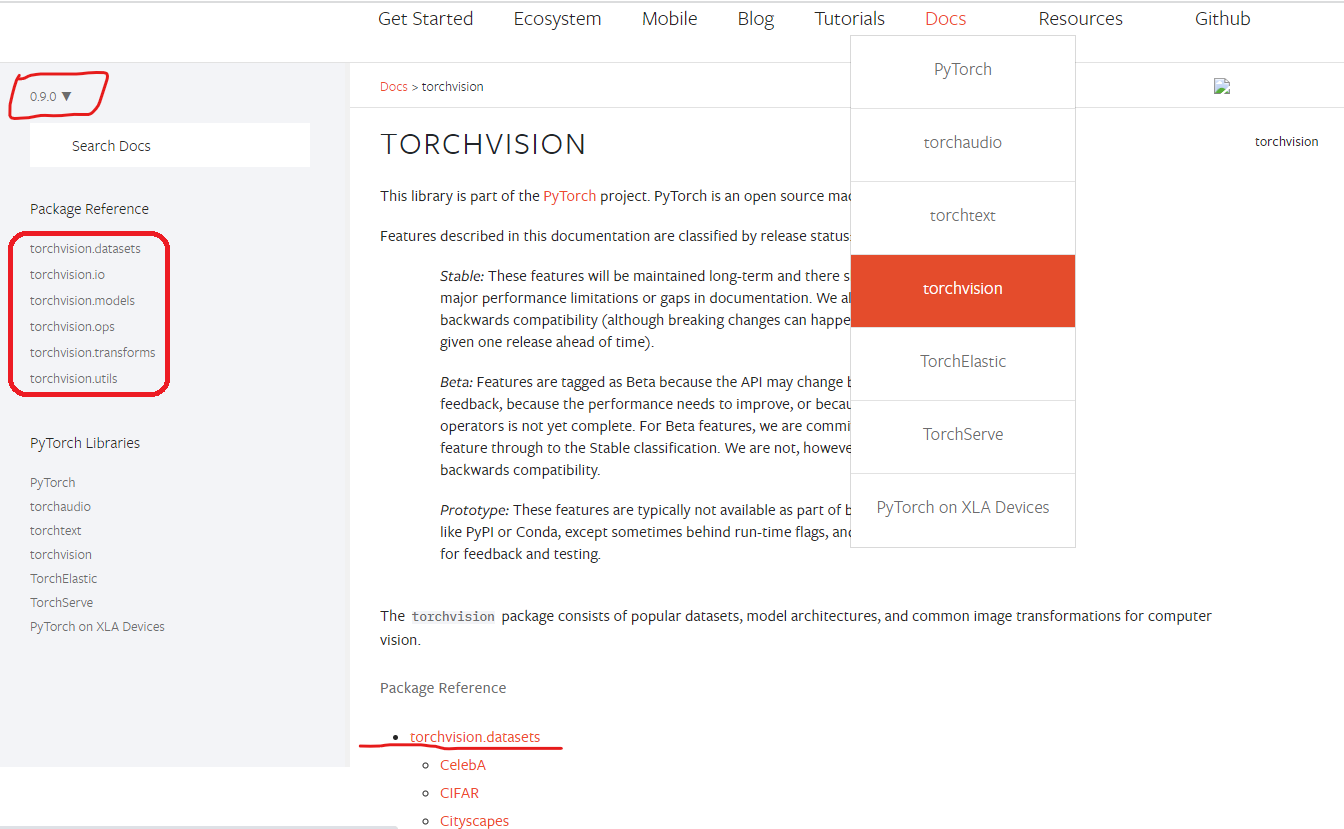Select TorchServe in the Docs dropdown menu
The width and height of the screenshot is (1344, 829).
click(963, 435)
